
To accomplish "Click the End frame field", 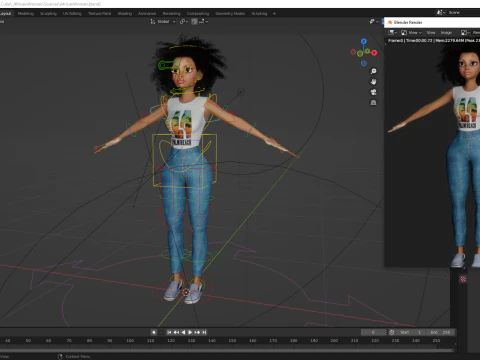I will tap(441, 332).
